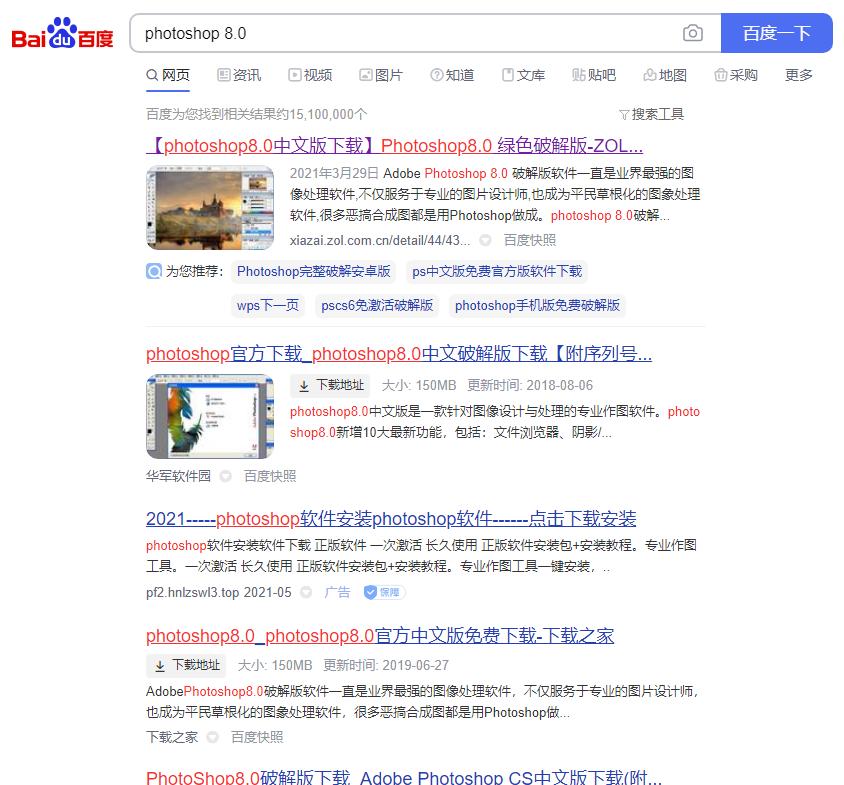844x785 pixels.
Task: Open the 更多 dropdown menu
Action: (797, 74)
